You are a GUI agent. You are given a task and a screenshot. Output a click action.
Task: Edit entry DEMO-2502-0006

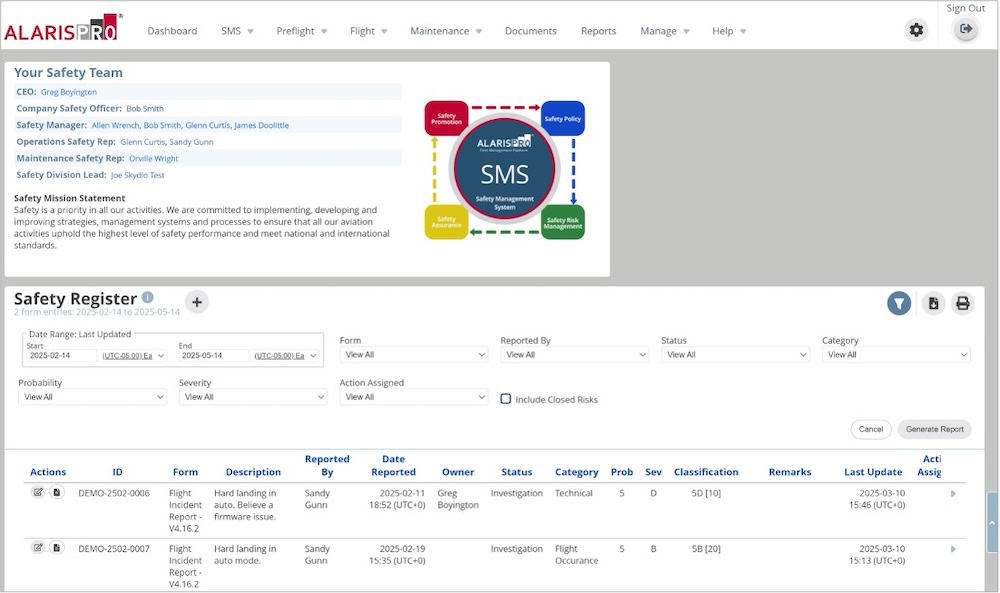coord(38,492)
